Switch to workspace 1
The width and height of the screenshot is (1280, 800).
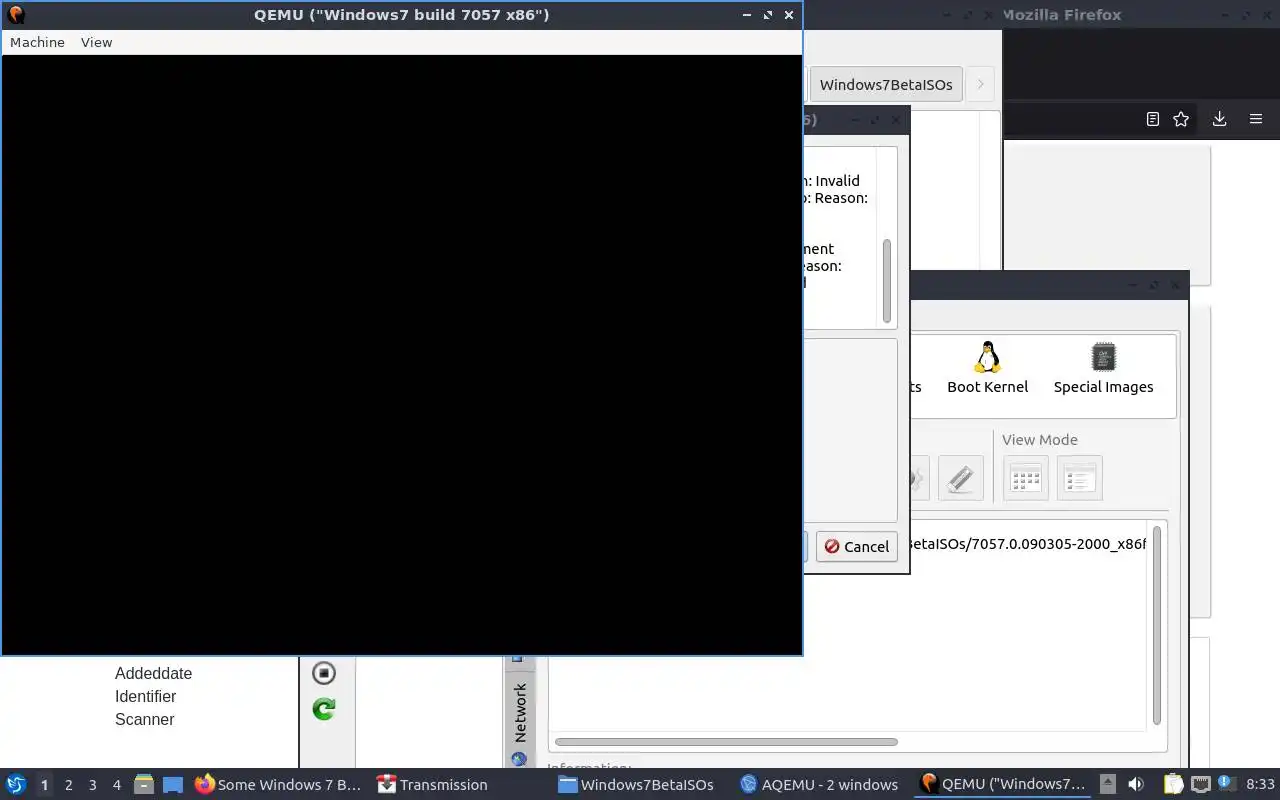[x=44, y=785]
